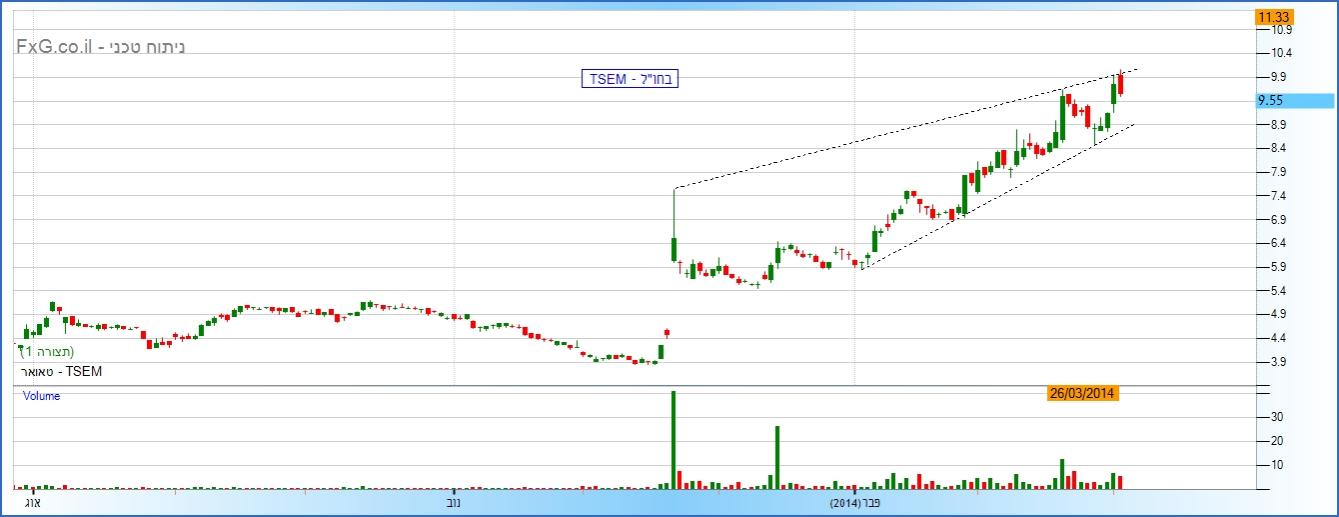Select the blue 9.55 current price marker
1339x517 pixels.
tap(1293, 101)
